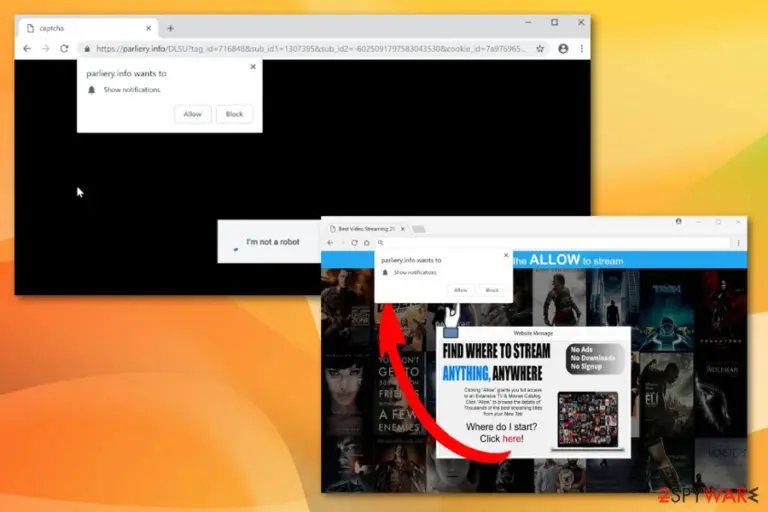This screenshot has height=512, width=768.
Task: Click the back arrow in captcha window
Action: (27, 49)
